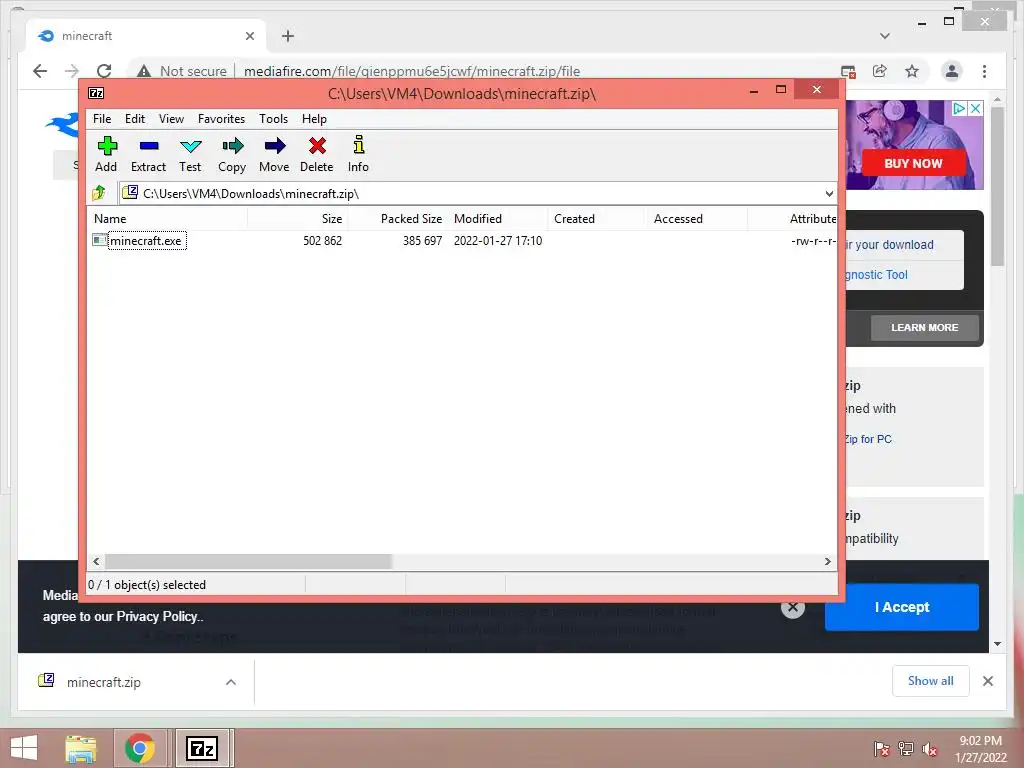1024x768 pixels.
Task: Sort by the Modified column
Action: coord(498,219)
